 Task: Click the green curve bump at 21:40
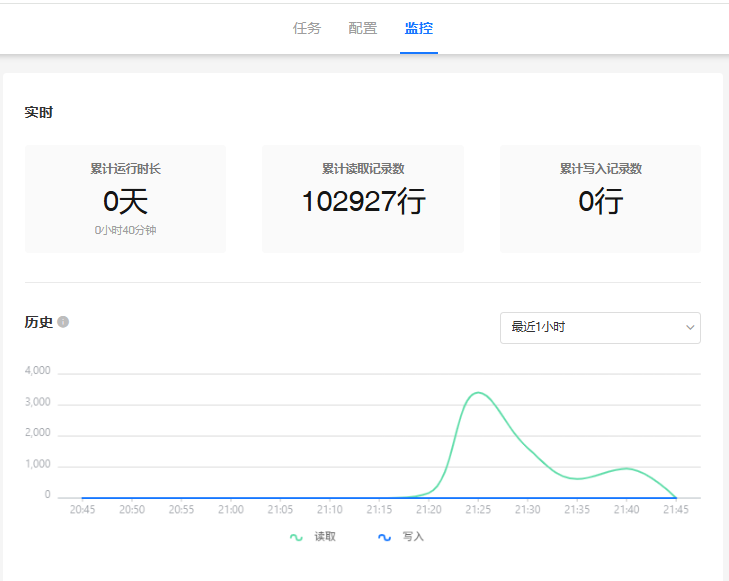click(626, 468)
